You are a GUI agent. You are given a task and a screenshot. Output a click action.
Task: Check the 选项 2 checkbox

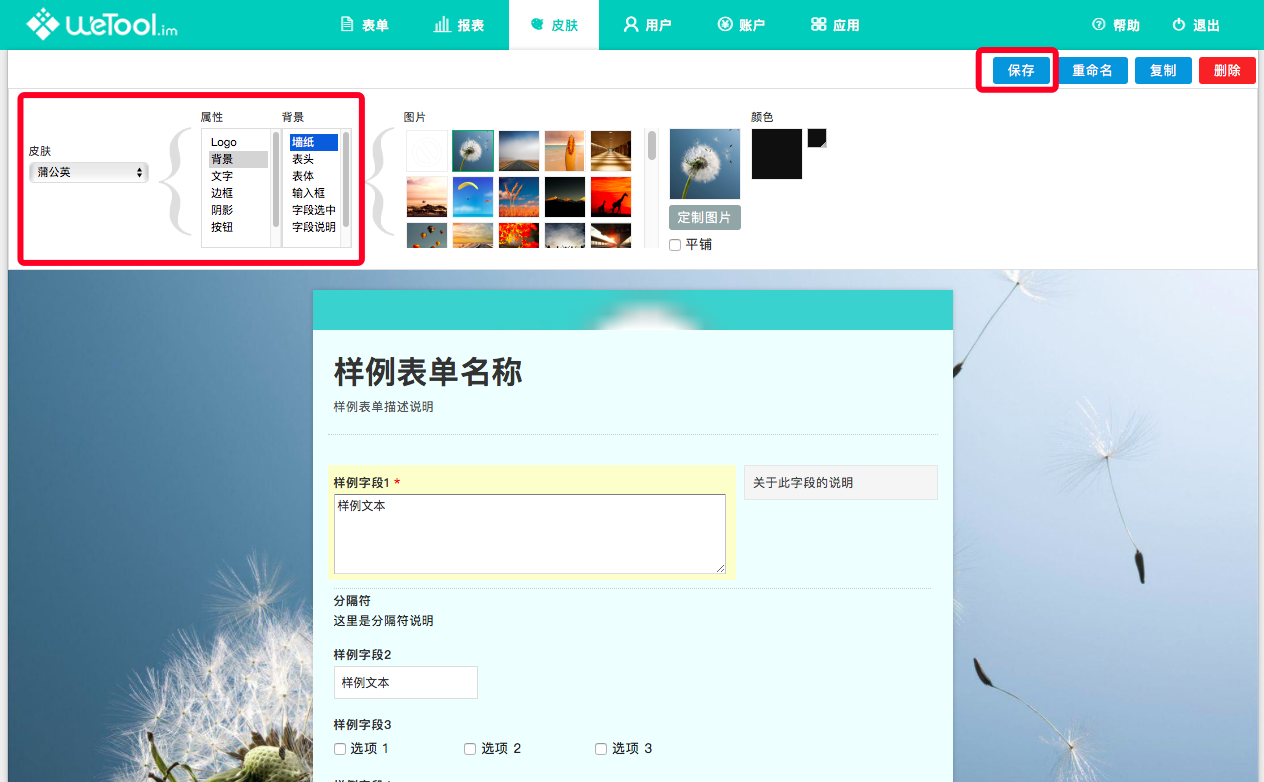click(x=470, y=749)
